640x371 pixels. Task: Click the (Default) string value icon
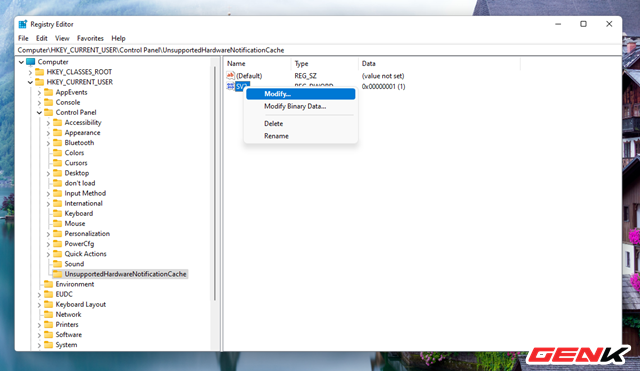pyautogui.click(x=231, y=76)
